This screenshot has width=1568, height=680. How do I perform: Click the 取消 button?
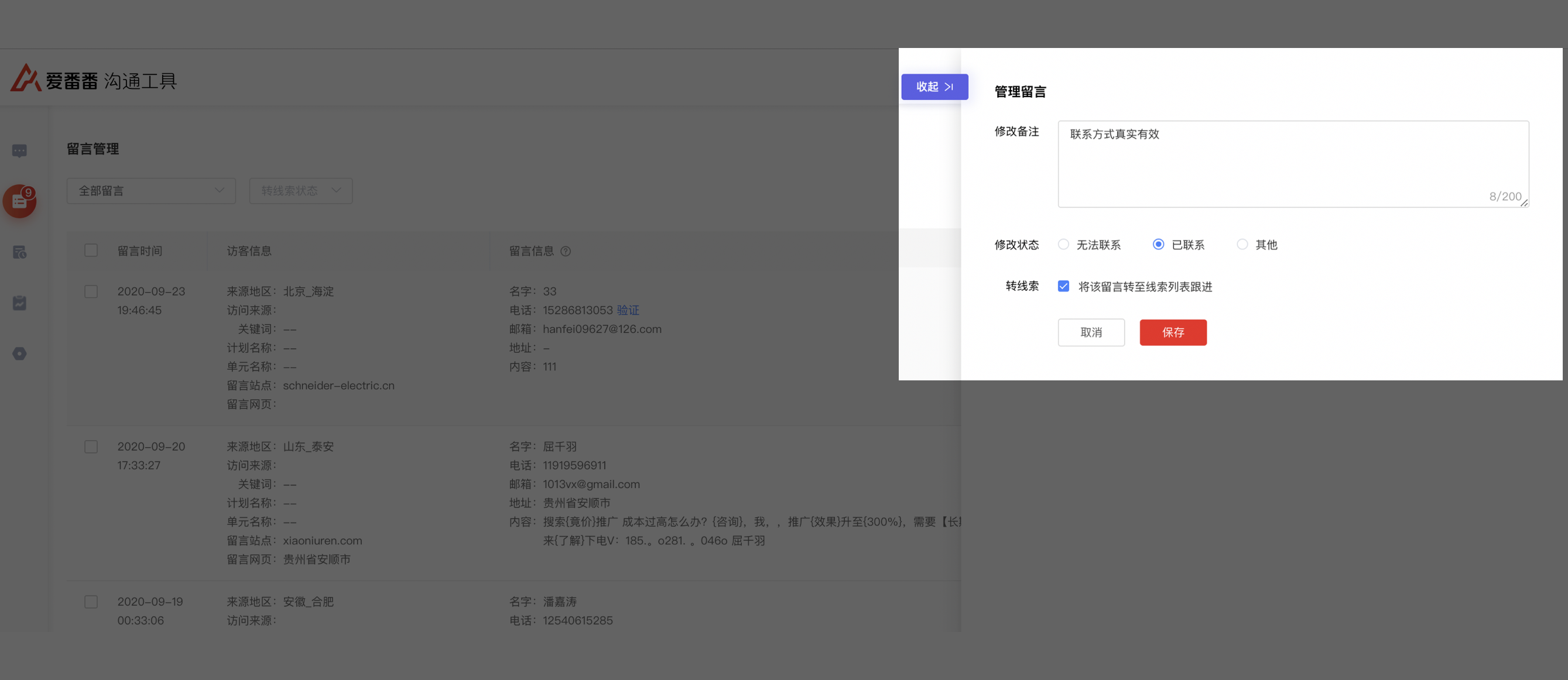[1091, 333]
